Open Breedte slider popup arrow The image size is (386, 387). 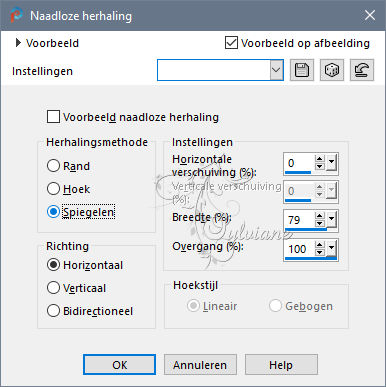[x=331, y=219]
